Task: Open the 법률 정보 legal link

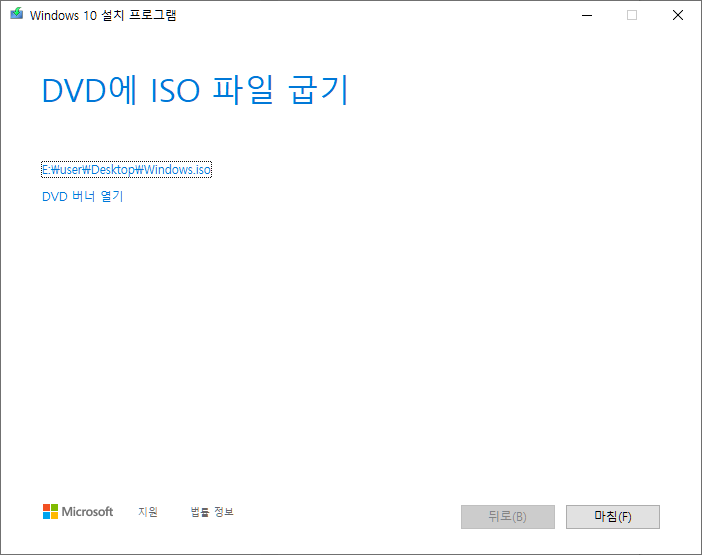Action: [x=212, y=511]
